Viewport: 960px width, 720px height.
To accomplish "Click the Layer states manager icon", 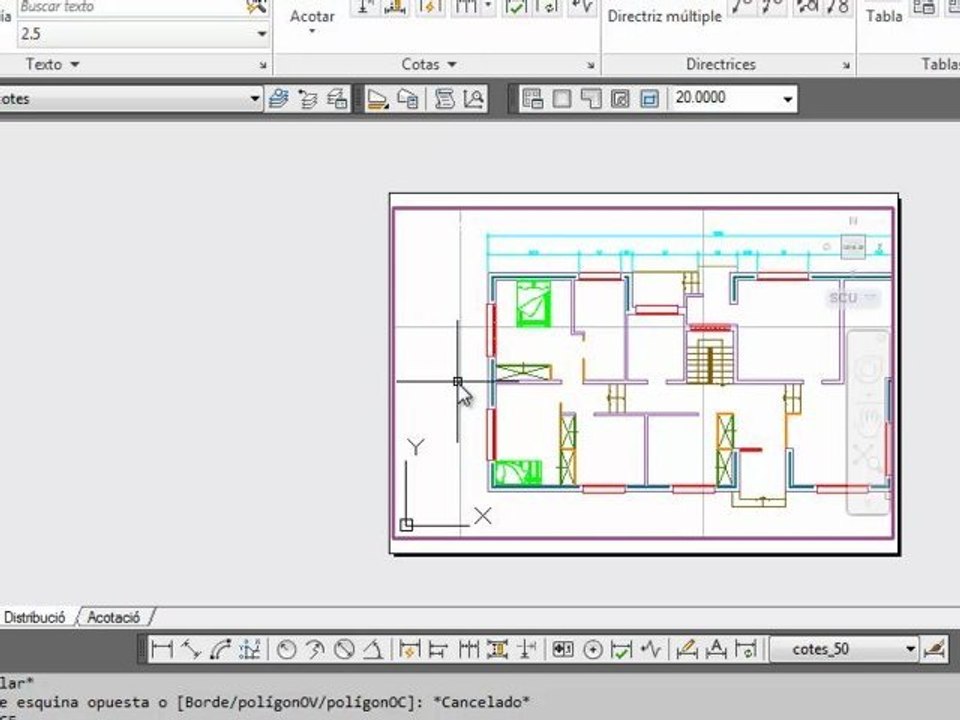I will (337, 99).
